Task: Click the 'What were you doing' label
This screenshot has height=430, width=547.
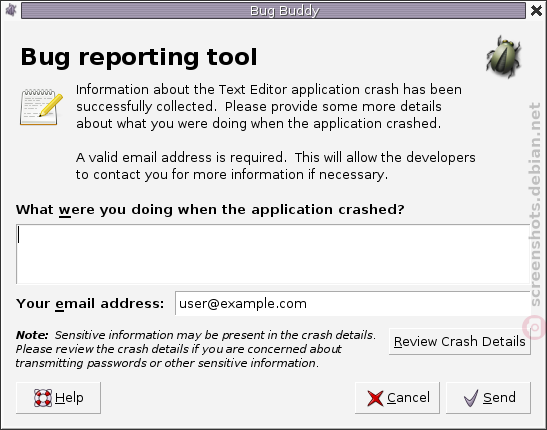Action: click(210, 210)
